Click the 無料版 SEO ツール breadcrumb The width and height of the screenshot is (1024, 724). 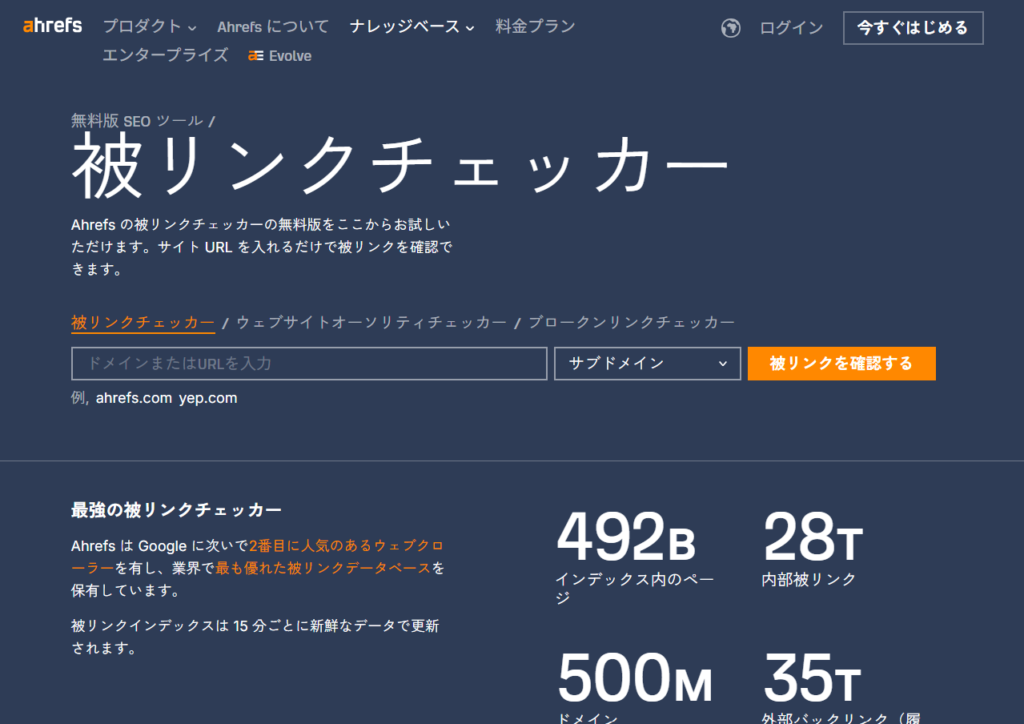[x=136, y=121]
